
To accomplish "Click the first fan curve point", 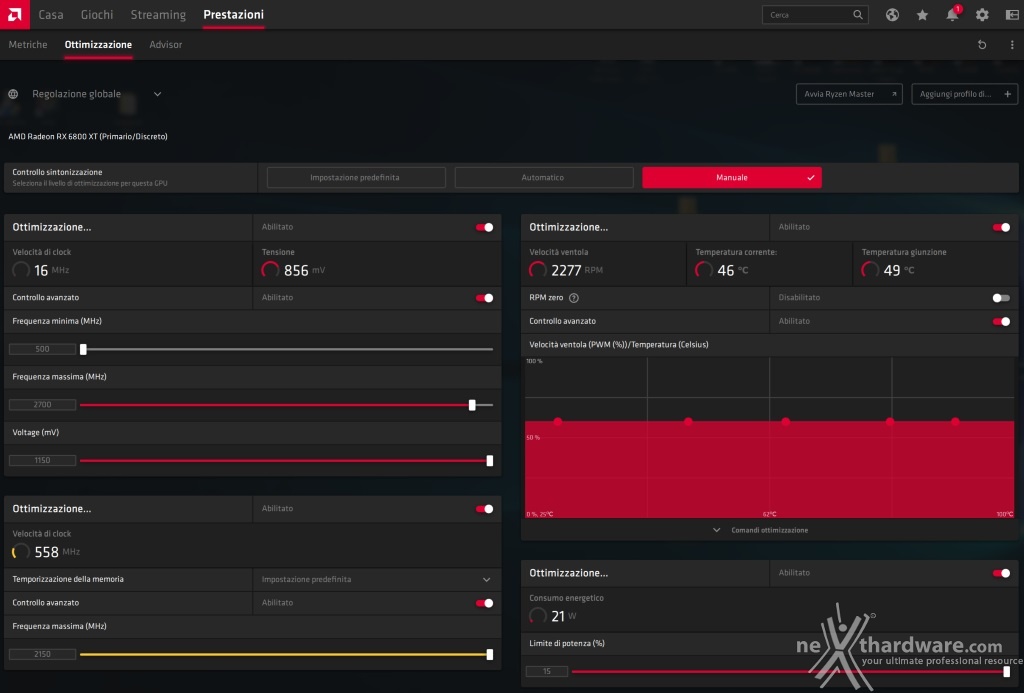I will 558,422.
